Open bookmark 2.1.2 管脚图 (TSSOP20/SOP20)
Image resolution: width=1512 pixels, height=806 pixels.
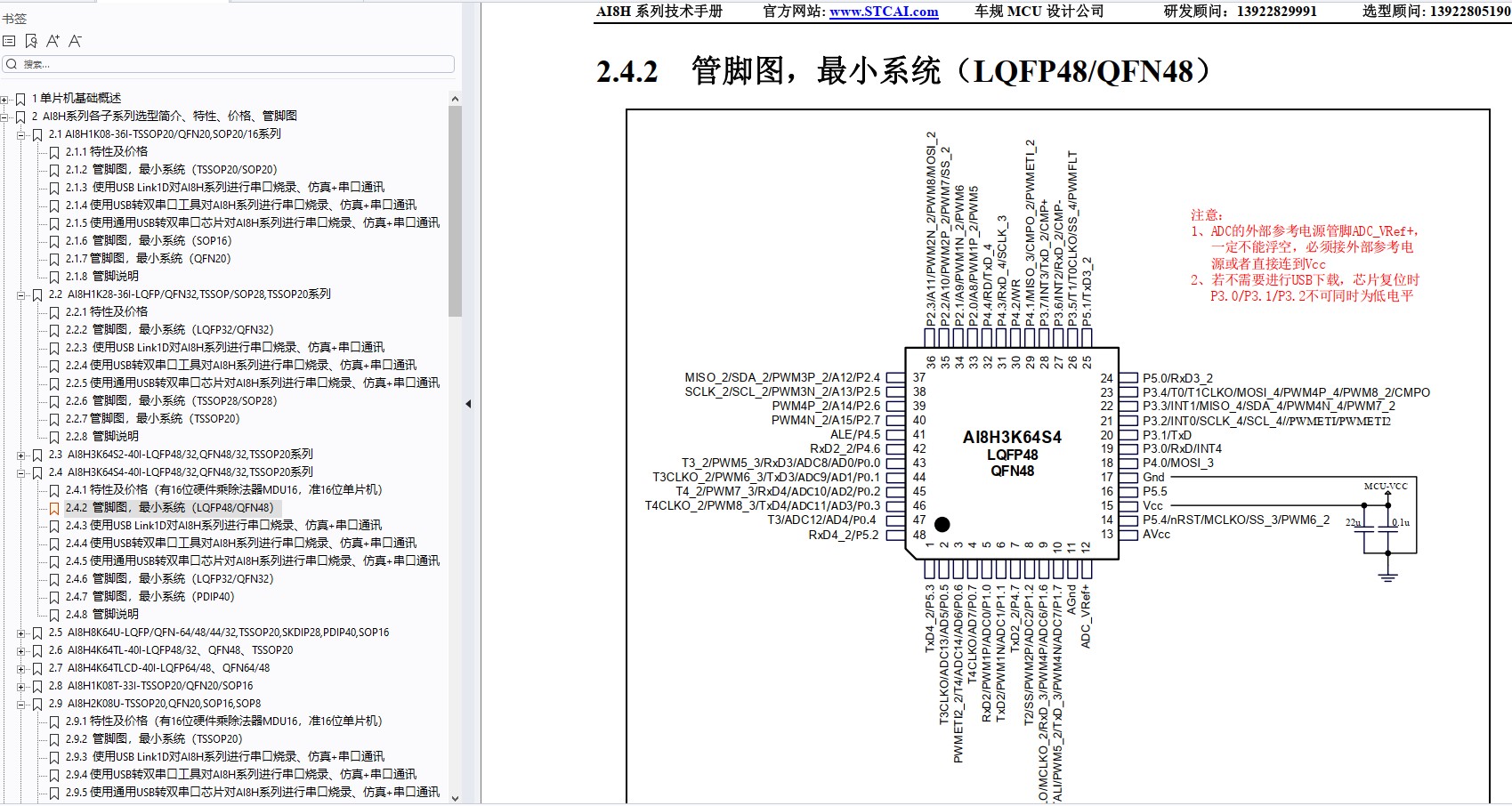(171, 169)
